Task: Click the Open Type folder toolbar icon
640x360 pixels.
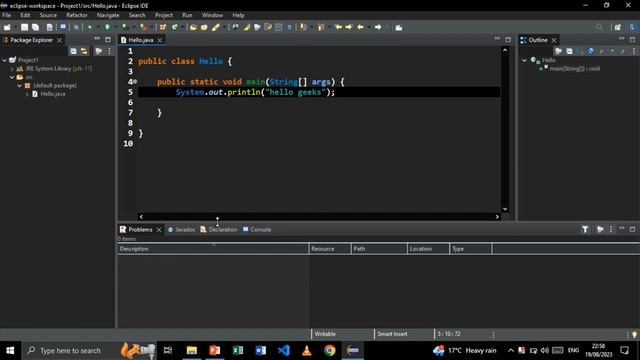Action: (x=193, y=27)
